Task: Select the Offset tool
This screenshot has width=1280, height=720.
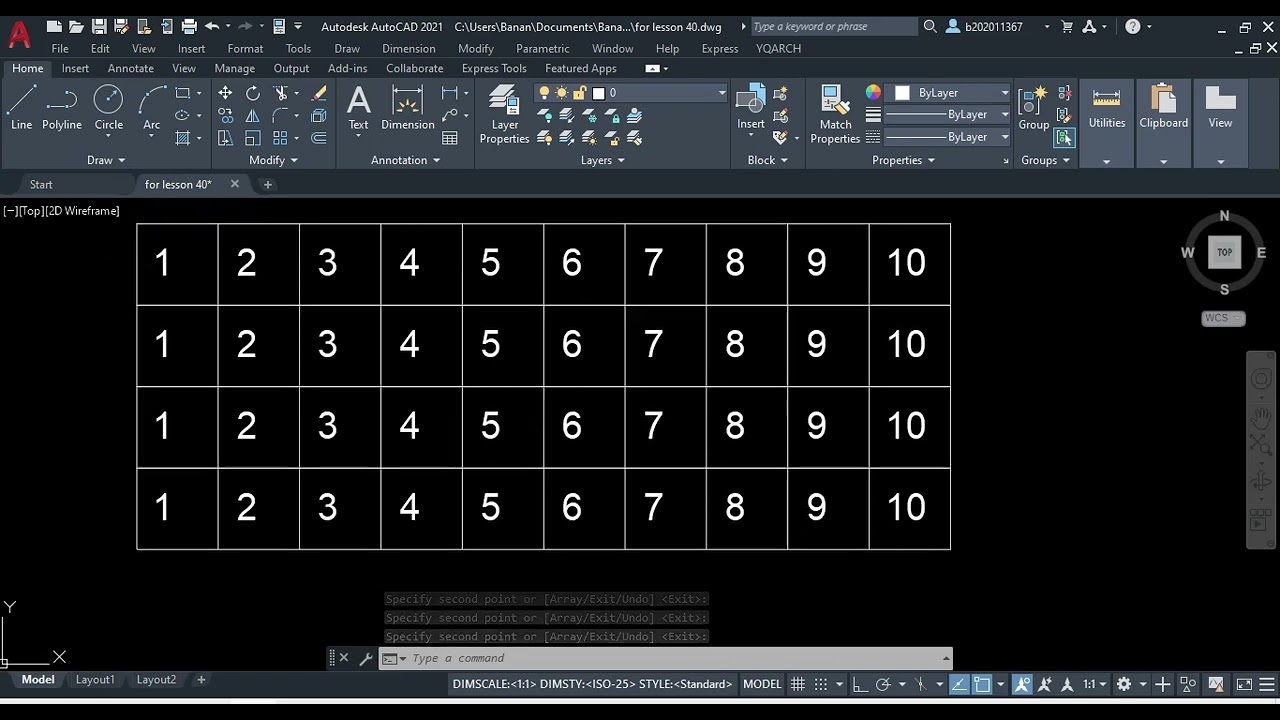Action: 319,138
